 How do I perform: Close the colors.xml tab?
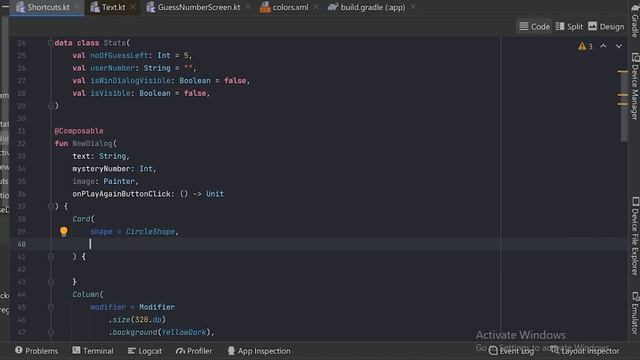coord(316,7)
